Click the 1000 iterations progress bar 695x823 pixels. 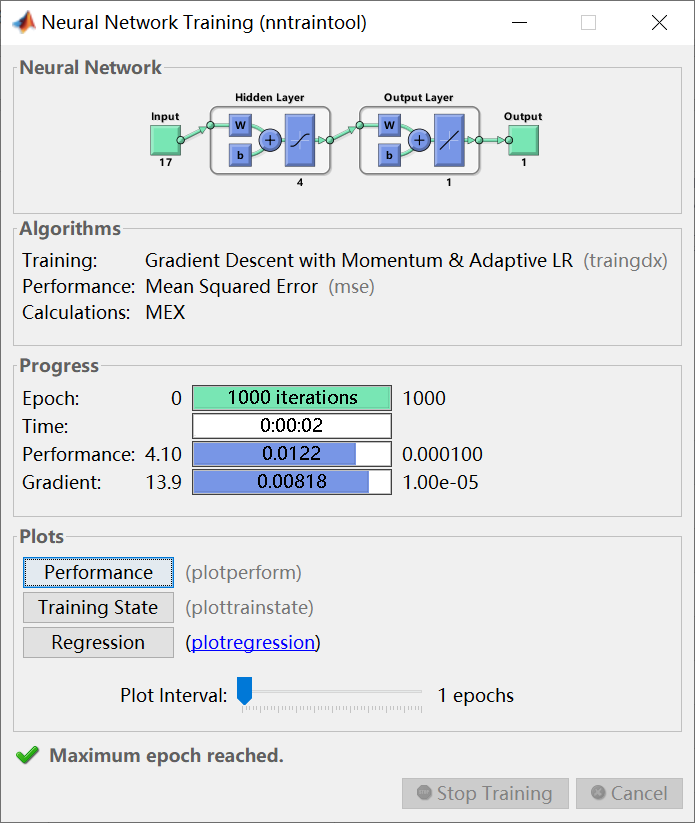[x=291, y=398]
